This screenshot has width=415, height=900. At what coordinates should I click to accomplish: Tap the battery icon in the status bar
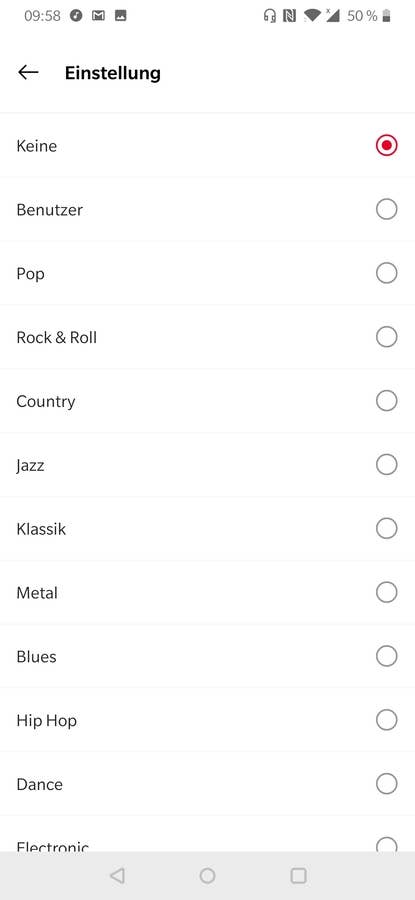[386, 16]
